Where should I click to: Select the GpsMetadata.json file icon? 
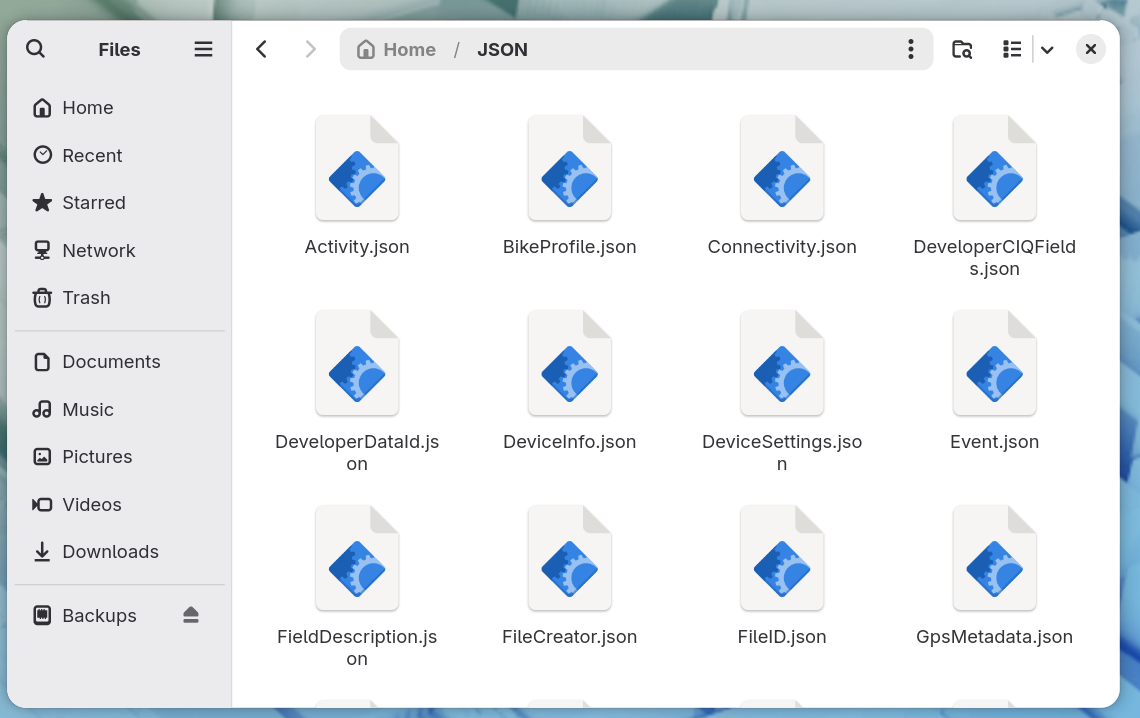(995, 557)
